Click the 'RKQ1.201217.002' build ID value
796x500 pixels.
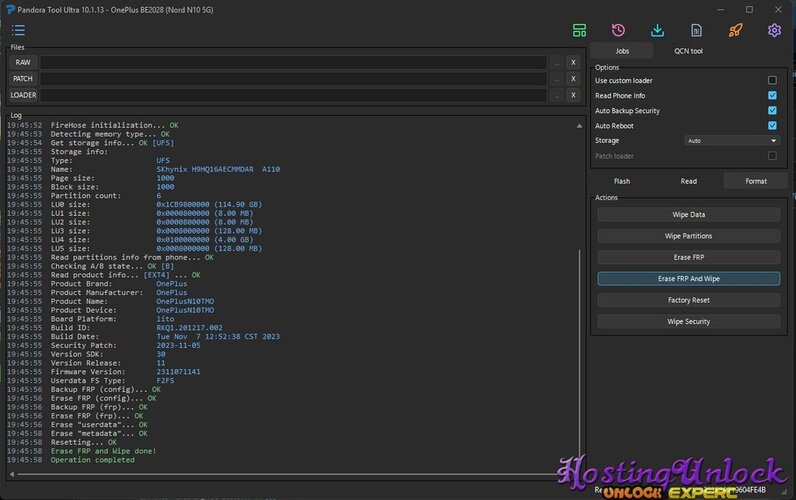pos(189,328)
